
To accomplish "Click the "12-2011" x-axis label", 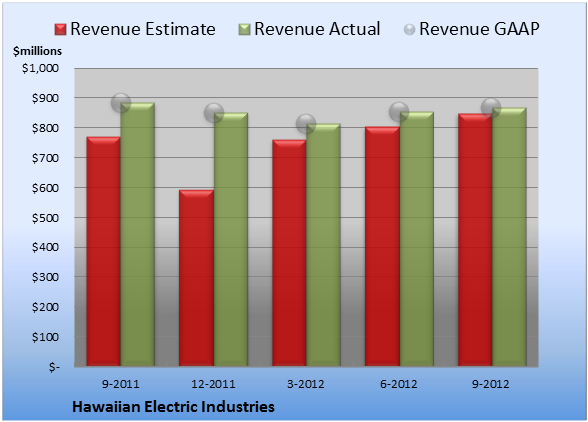I will click(213, 384).
